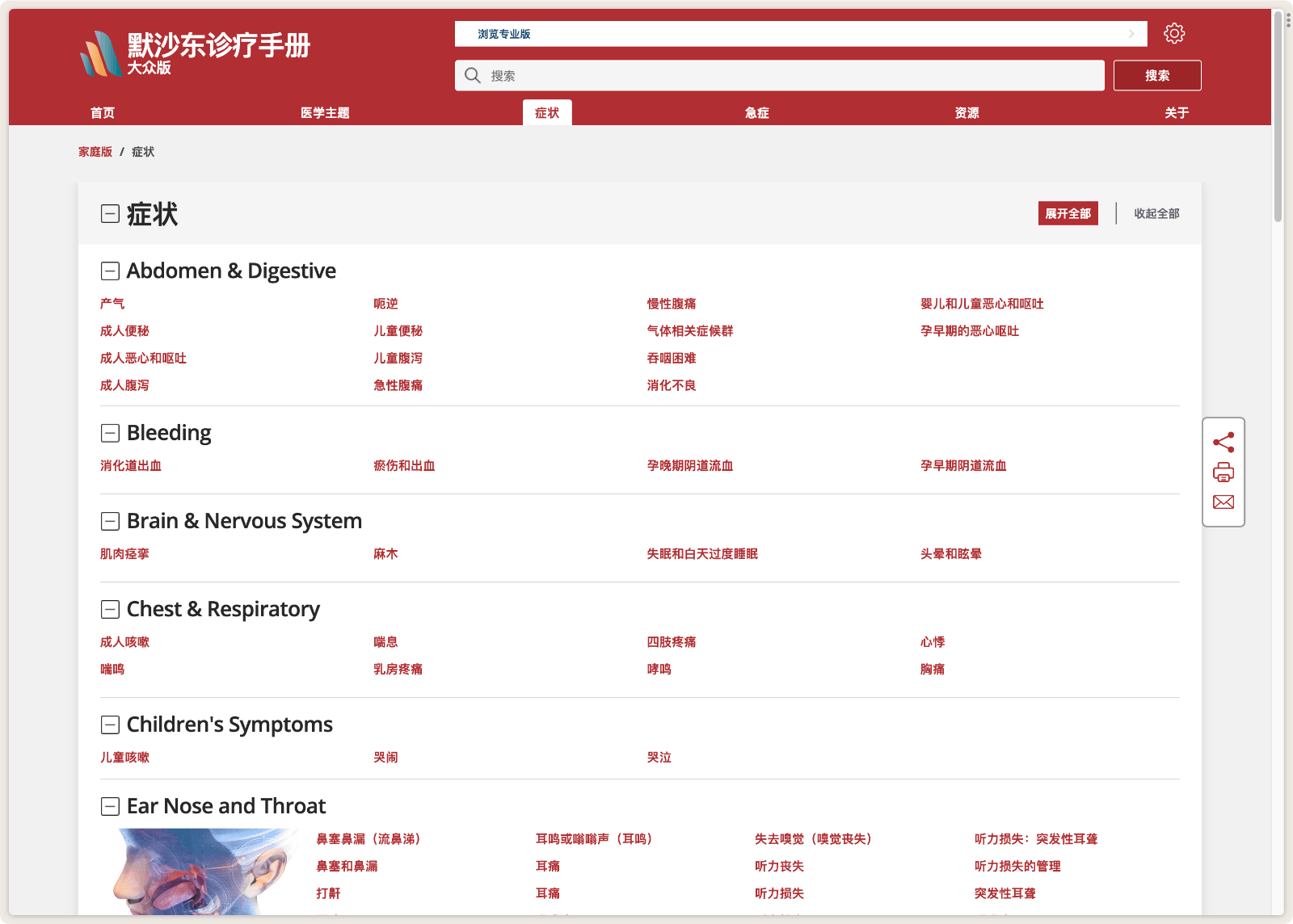Click the Ear Nose and Throat anatomy image
Viewport: 1293px width, 924px height.
(x=202, y=872)
